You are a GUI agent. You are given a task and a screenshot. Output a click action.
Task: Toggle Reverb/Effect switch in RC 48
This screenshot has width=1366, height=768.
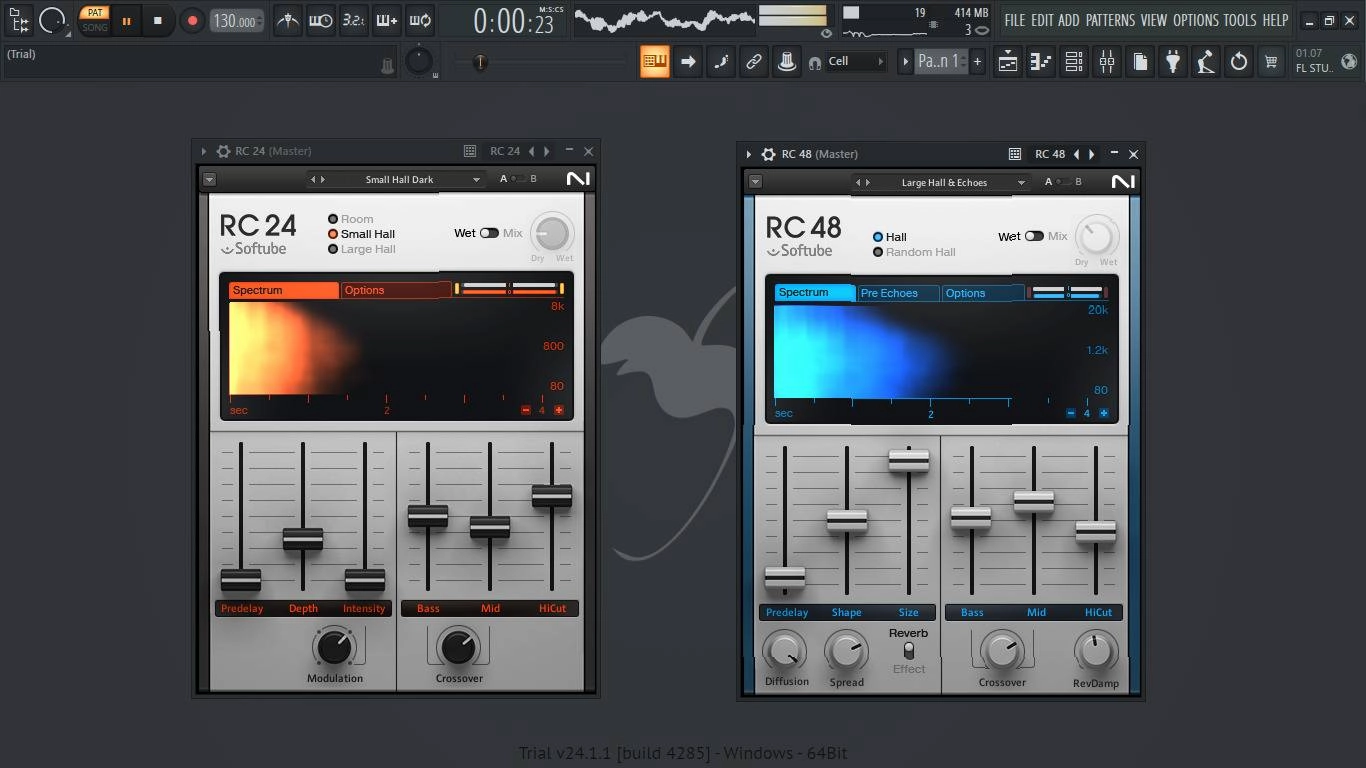click(908, 650)
